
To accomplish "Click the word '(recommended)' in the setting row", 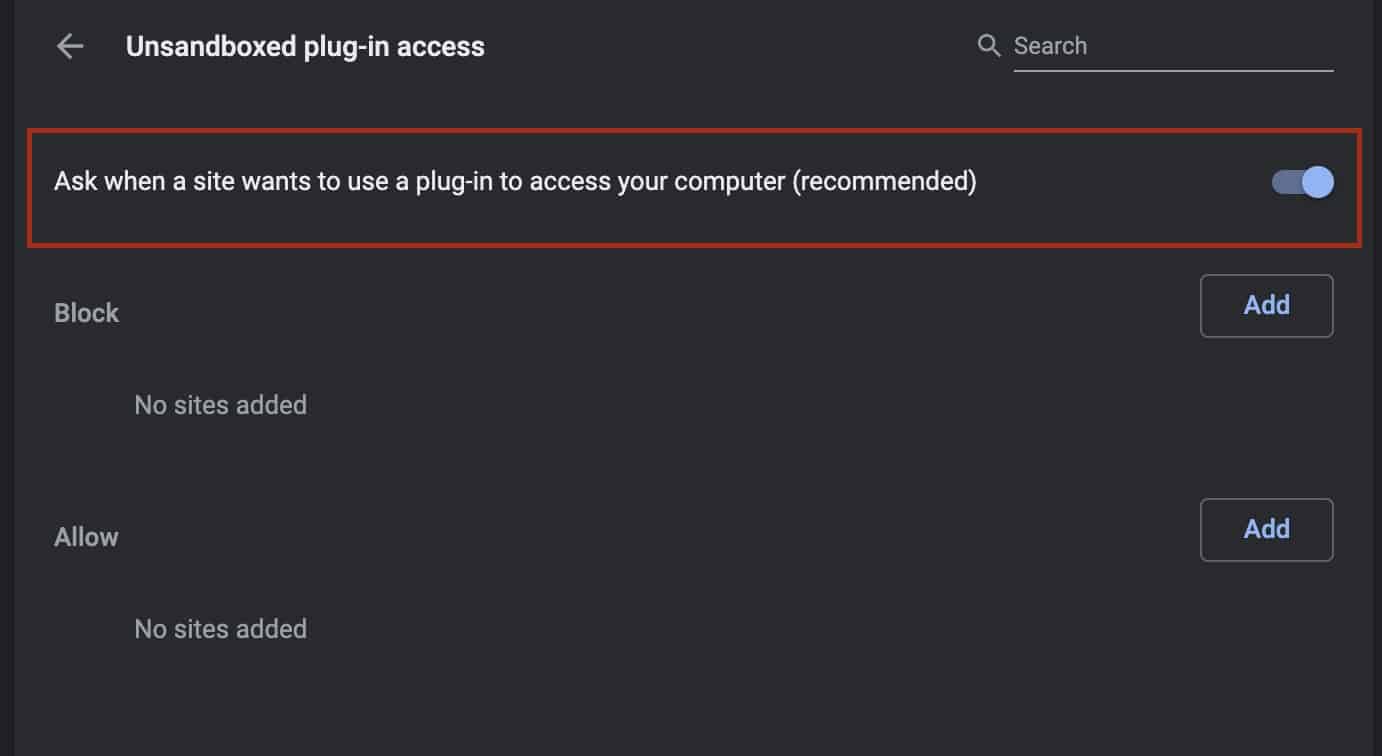I will click(884, 182).
